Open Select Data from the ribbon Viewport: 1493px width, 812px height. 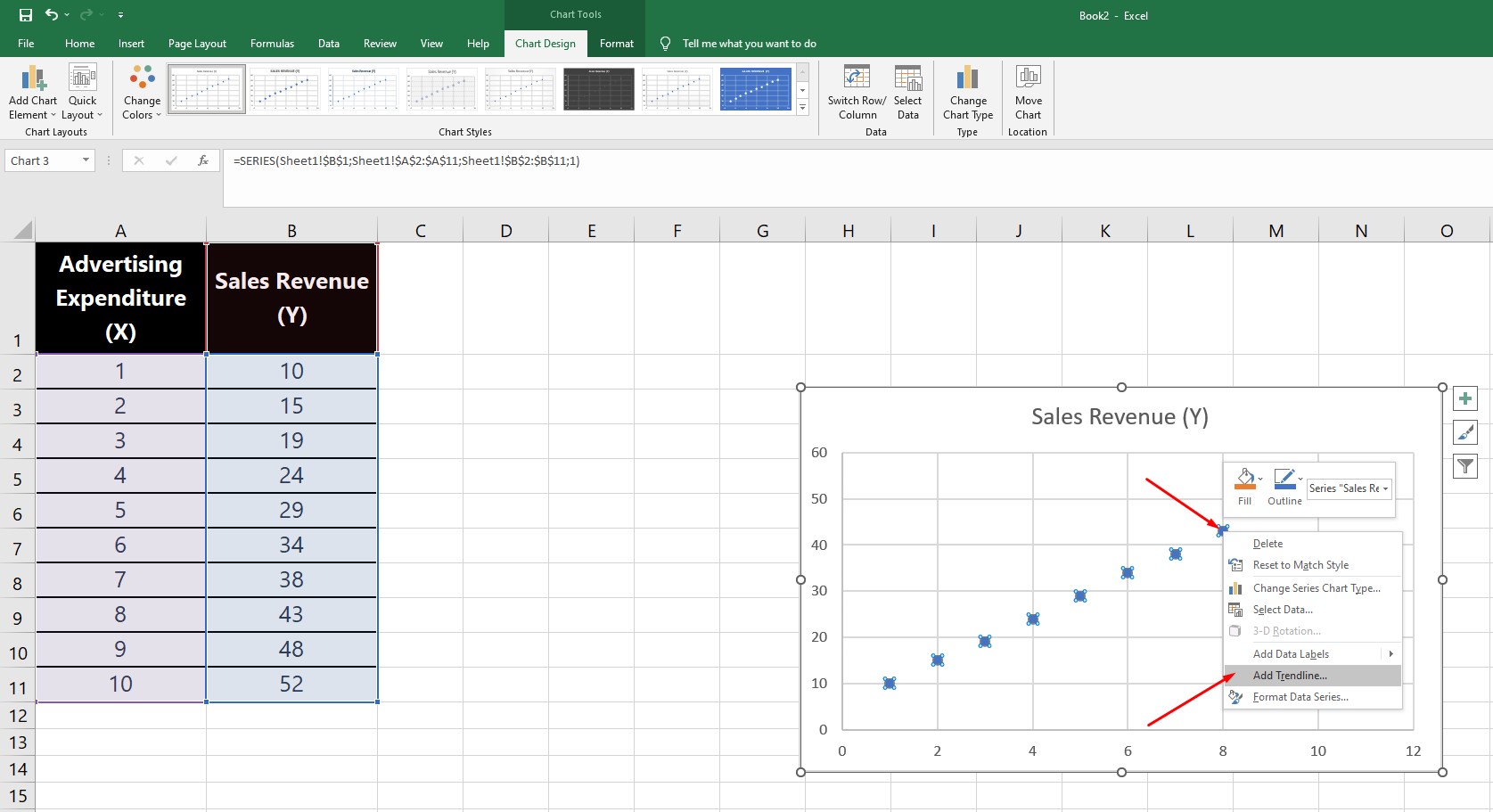tap(907, 78)
